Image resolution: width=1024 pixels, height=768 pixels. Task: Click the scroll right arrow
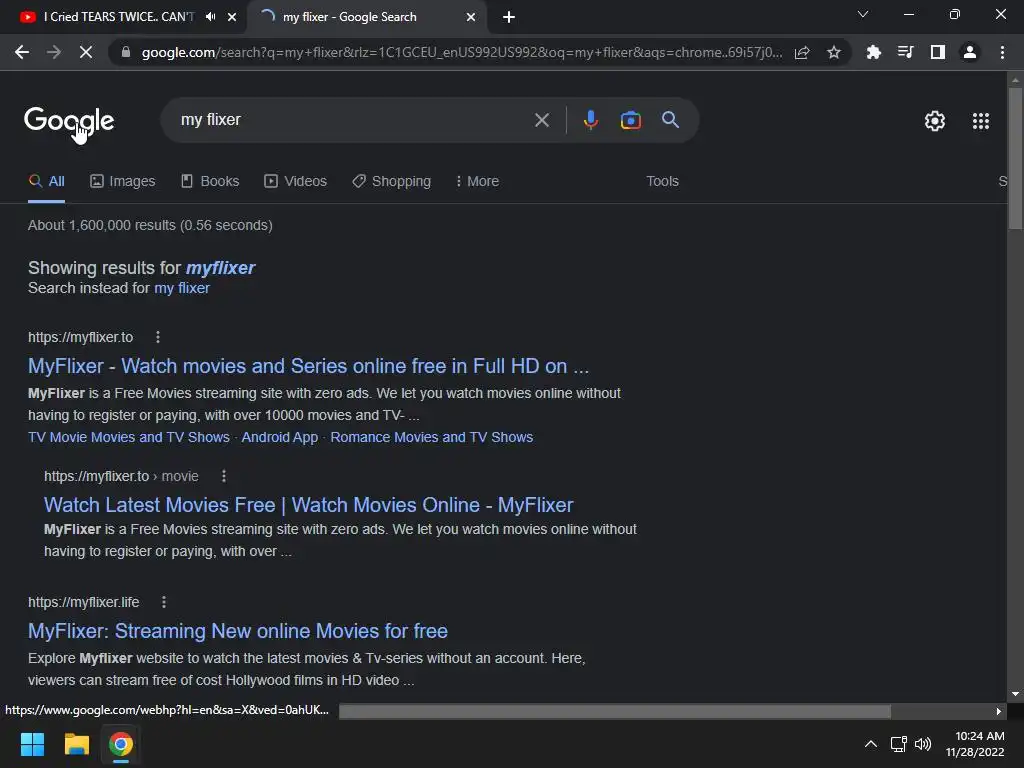click(999, 711)
